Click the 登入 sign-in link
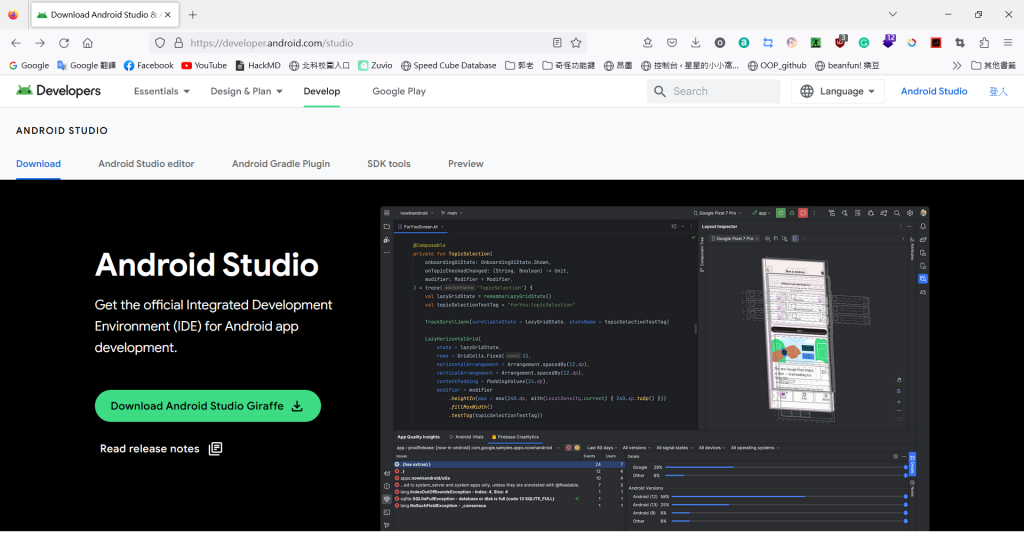This screenshot has width=1024, height=544. pyautogui.click(x=998, y=91)
